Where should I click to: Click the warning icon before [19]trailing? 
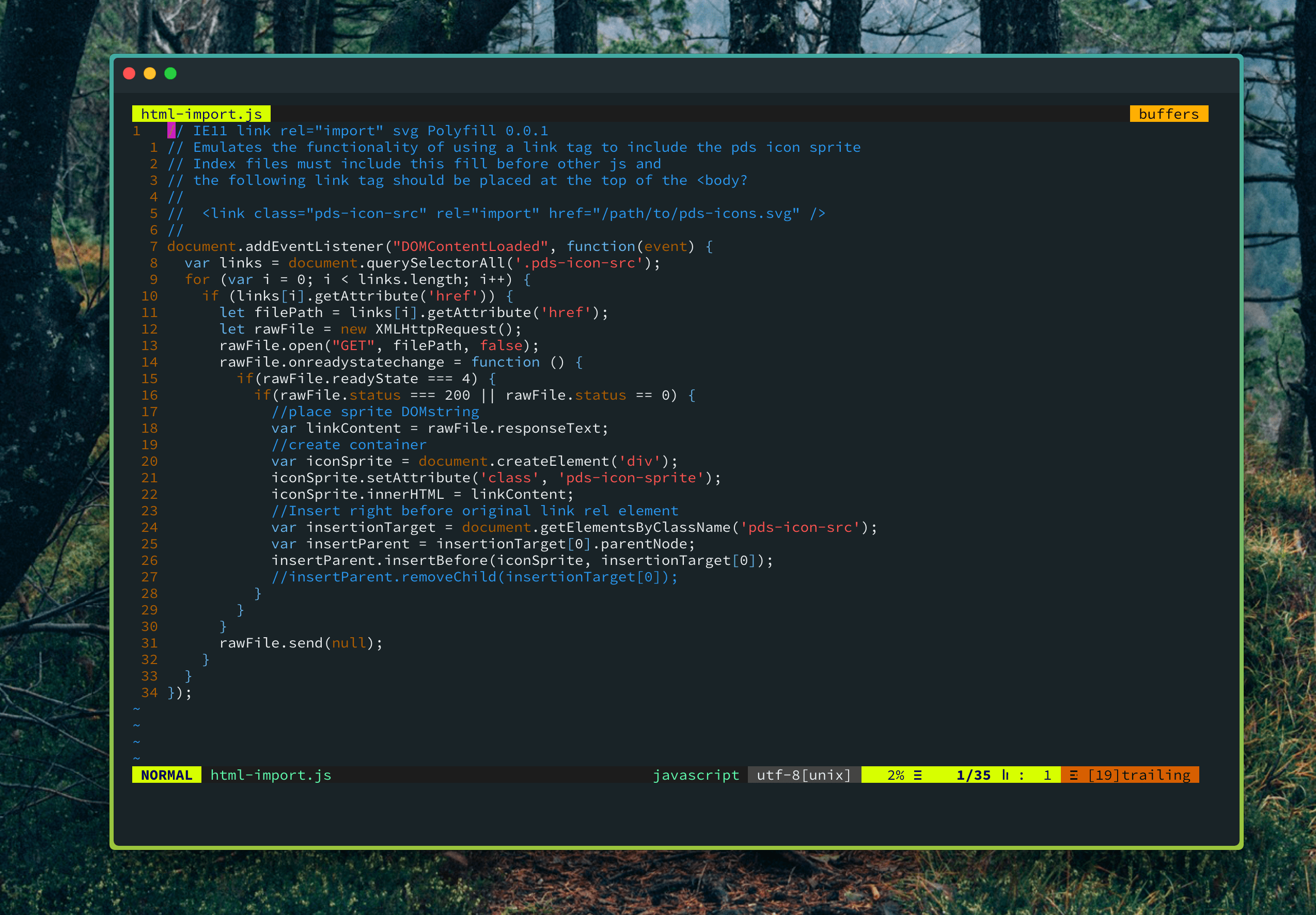(1074, 775)
